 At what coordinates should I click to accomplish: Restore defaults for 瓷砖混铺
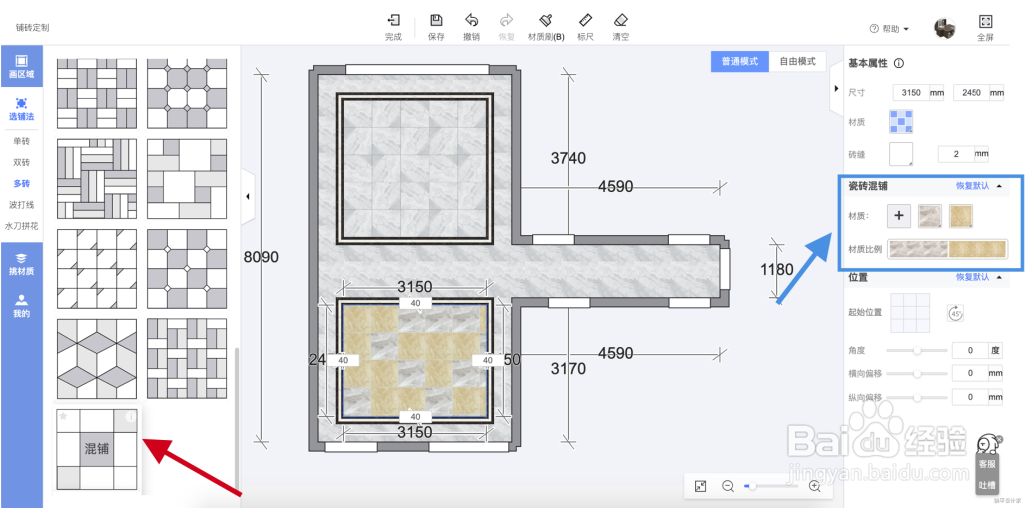pyautogui.click(x=972, y=186)
